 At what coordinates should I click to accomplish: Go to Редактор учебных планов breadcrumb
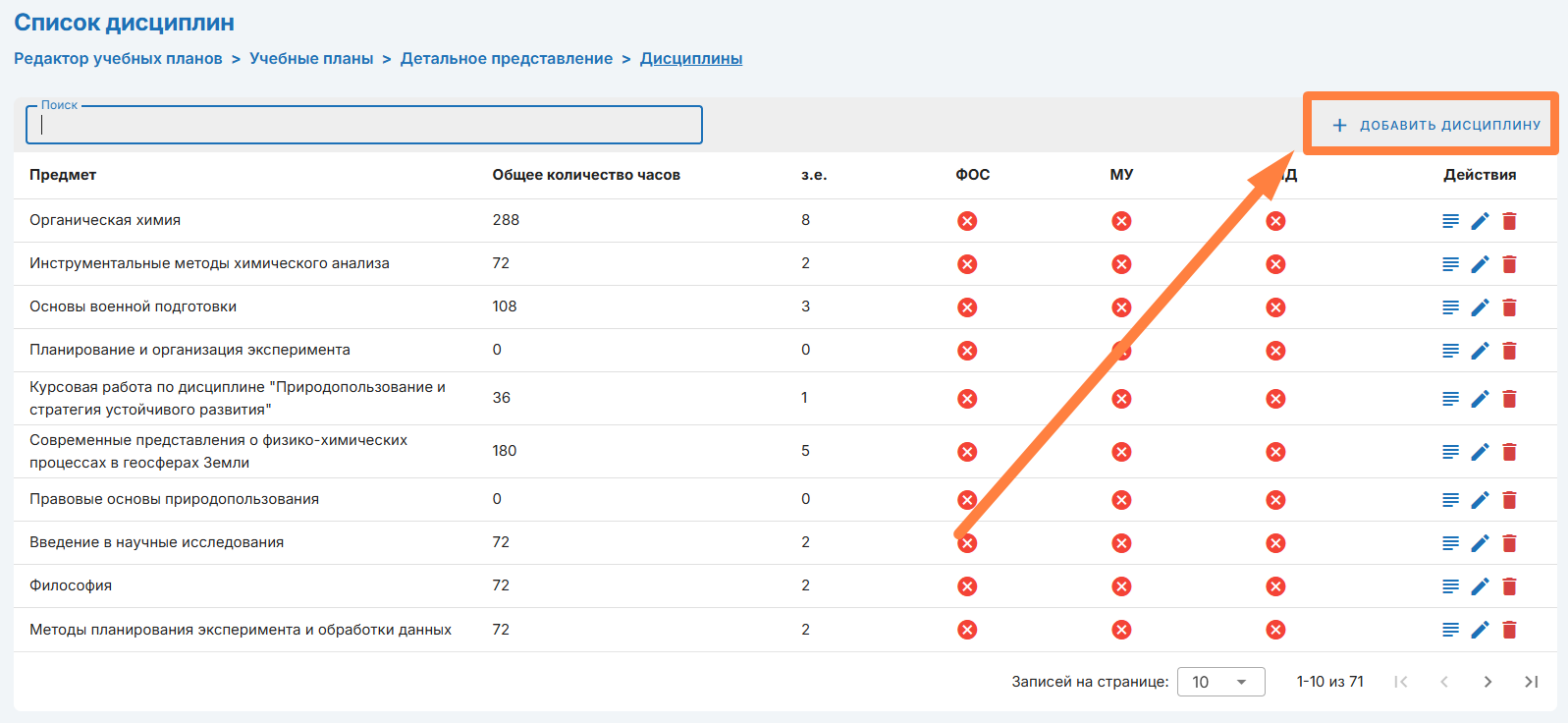click(x=118, y=59)
